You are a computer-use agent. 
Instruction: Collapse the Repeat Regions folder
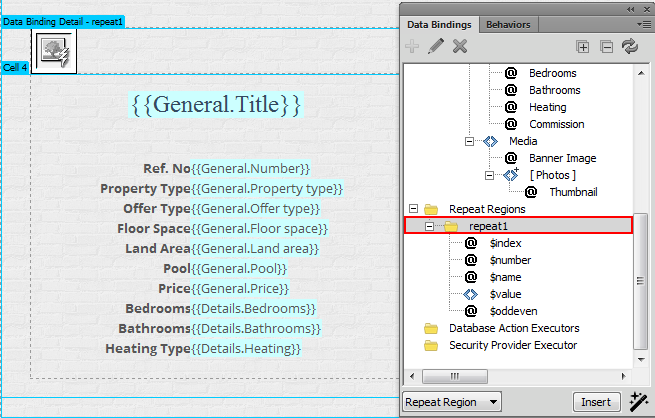[414, 208]
